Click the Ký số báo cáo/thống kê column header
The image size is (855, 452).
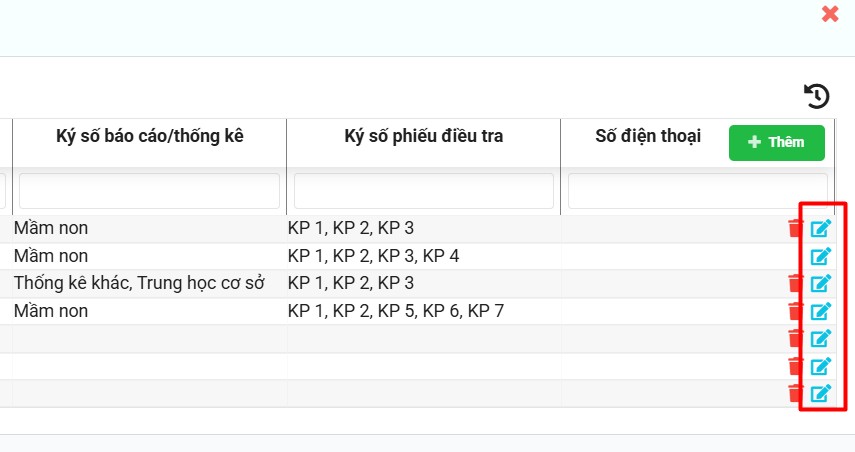pos(149,136)
